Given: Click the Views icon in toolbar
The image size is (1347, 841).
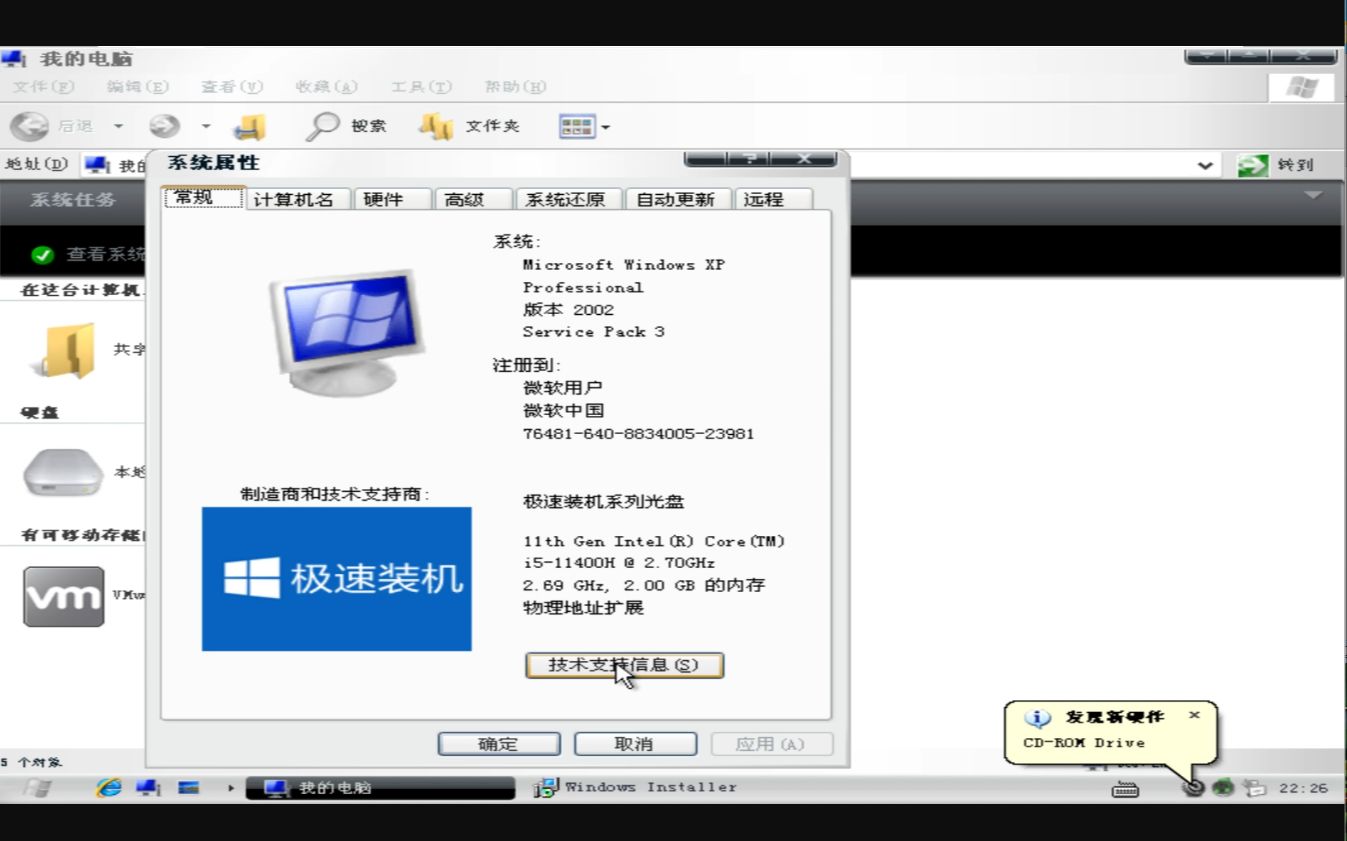Looking at the screenshot, I should [577, 127].
